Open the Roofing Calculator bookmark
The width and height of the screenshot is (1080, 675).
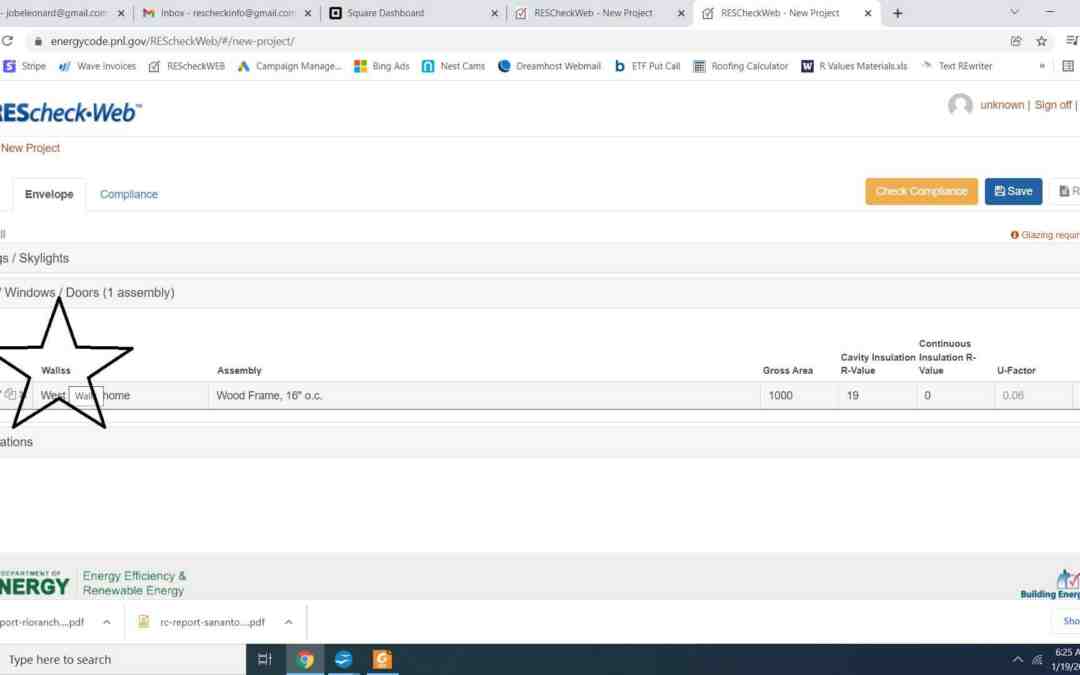740,66
